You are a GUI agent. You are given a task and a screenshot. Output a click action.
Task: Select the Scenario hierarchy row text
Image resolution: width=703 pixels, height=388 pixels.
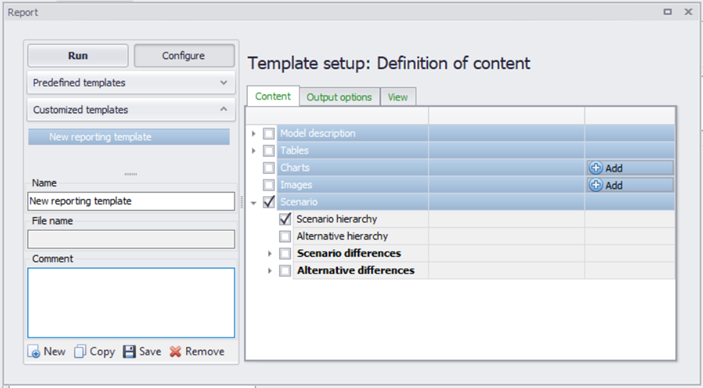pos(337,219)
